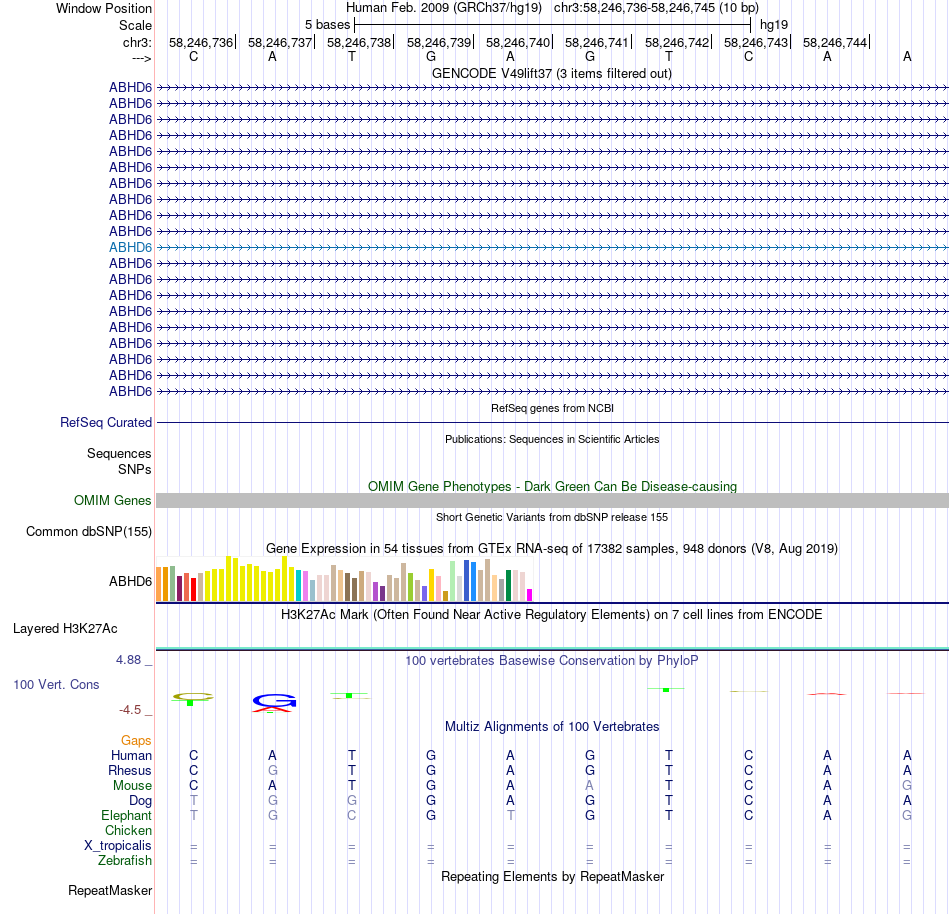
Task: Select the Human alignment row label
Action: [131, 755]
